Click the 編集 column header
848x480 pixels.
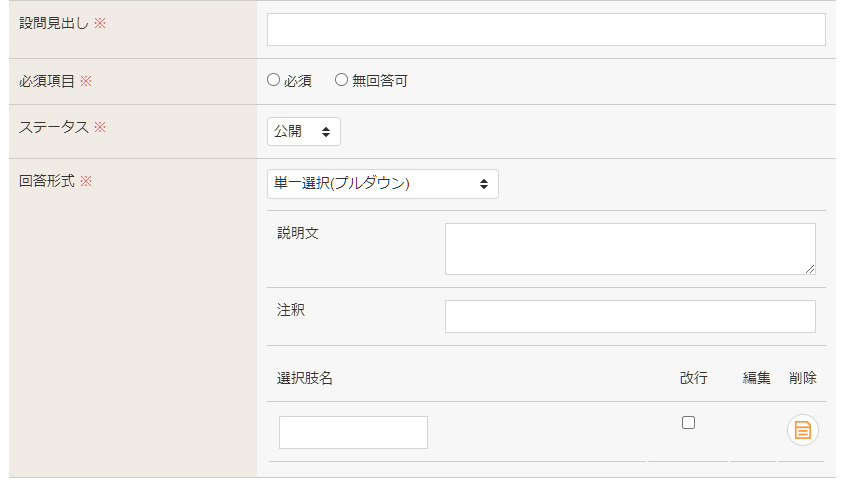point(756,378)
